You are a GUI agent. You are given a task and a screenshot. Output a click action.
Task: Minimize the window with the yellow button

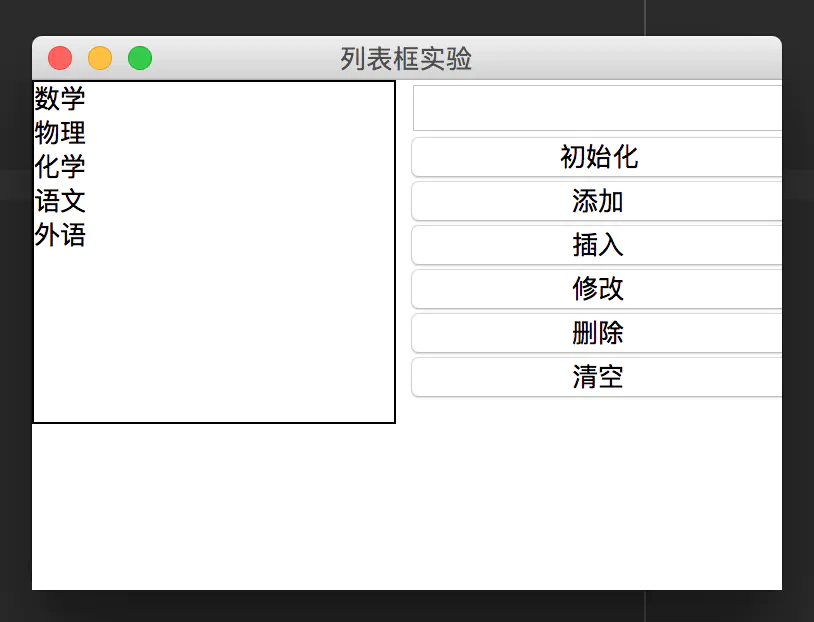100,58
